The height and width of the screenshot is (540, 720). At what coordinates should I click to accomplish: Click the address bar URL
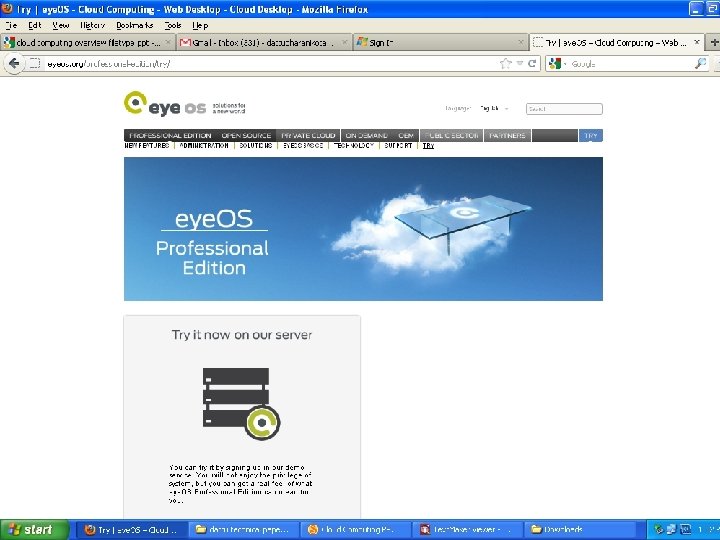[109, 64]
